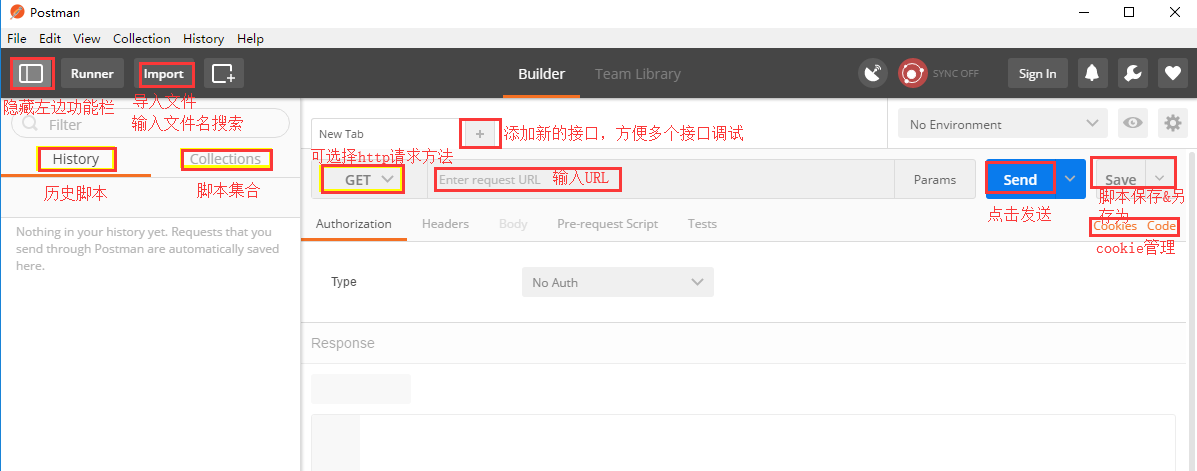This screenshot has width=1197, height=471.
Task: Click the heart icon in header
Action: click(1173, 73)
